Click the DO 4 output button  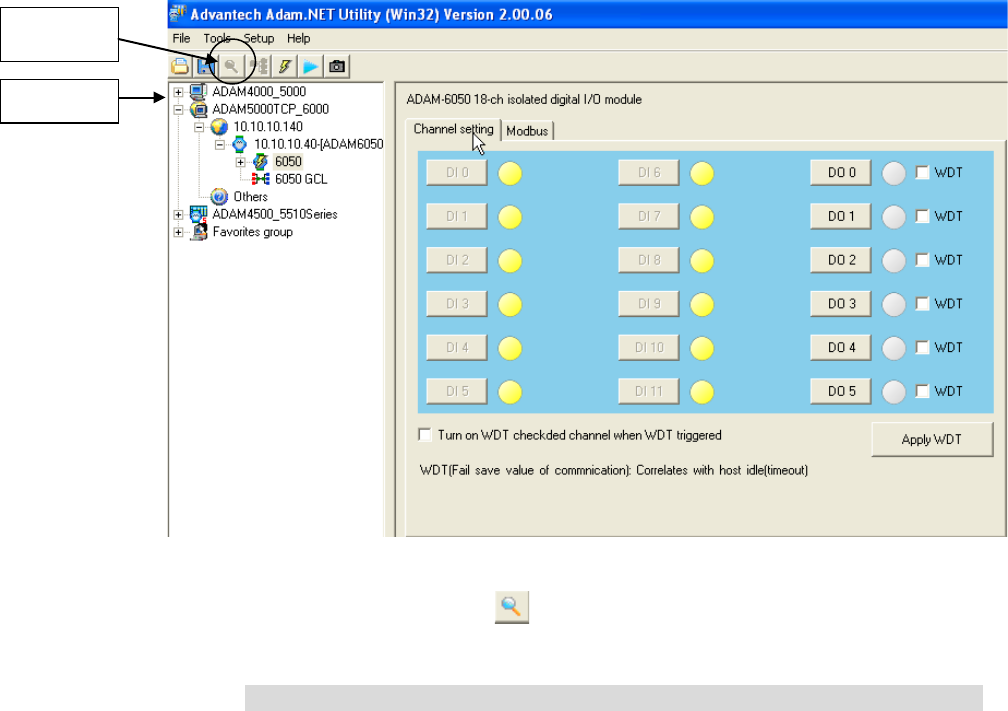pos(841,348)
